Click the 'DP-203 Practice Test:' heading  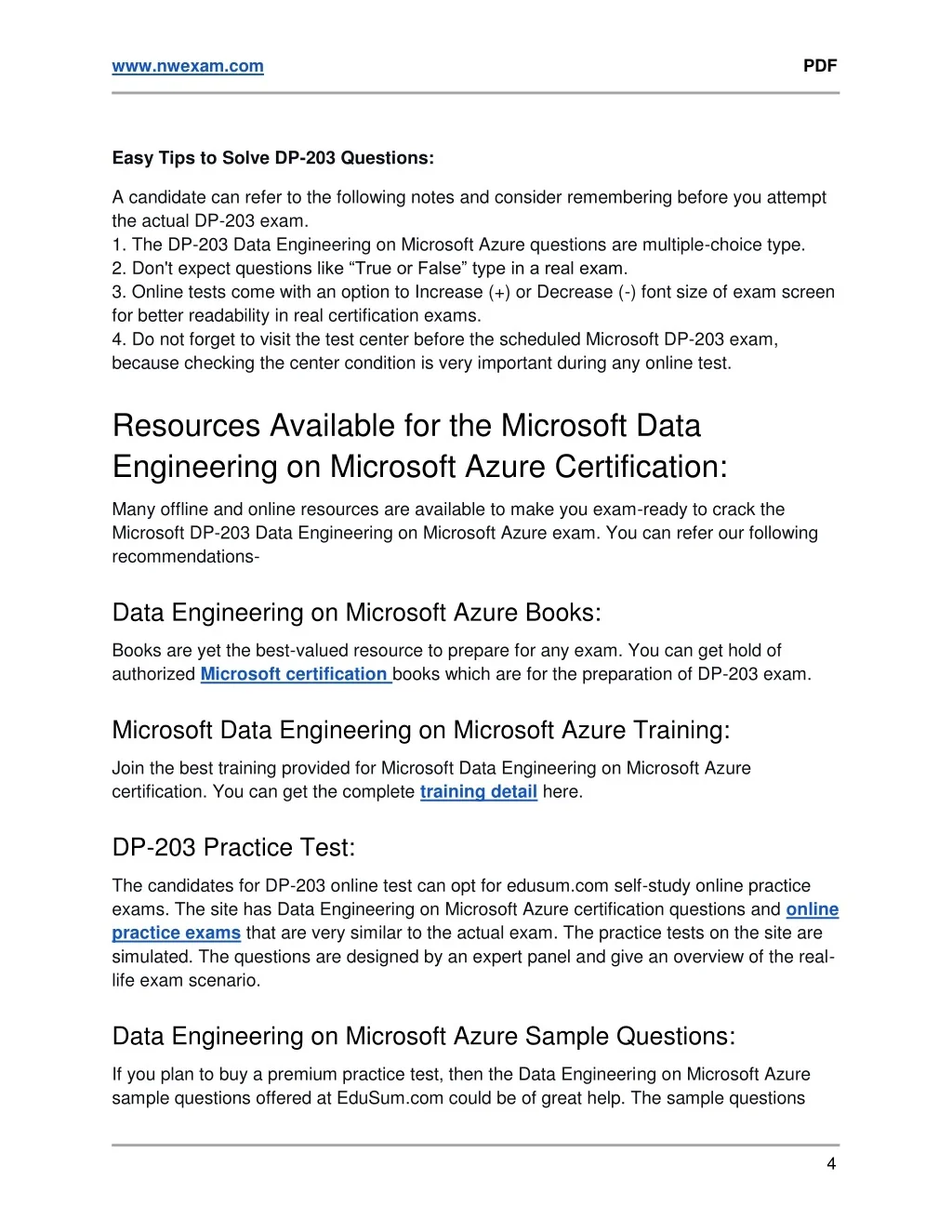click(x=233, y=847)
